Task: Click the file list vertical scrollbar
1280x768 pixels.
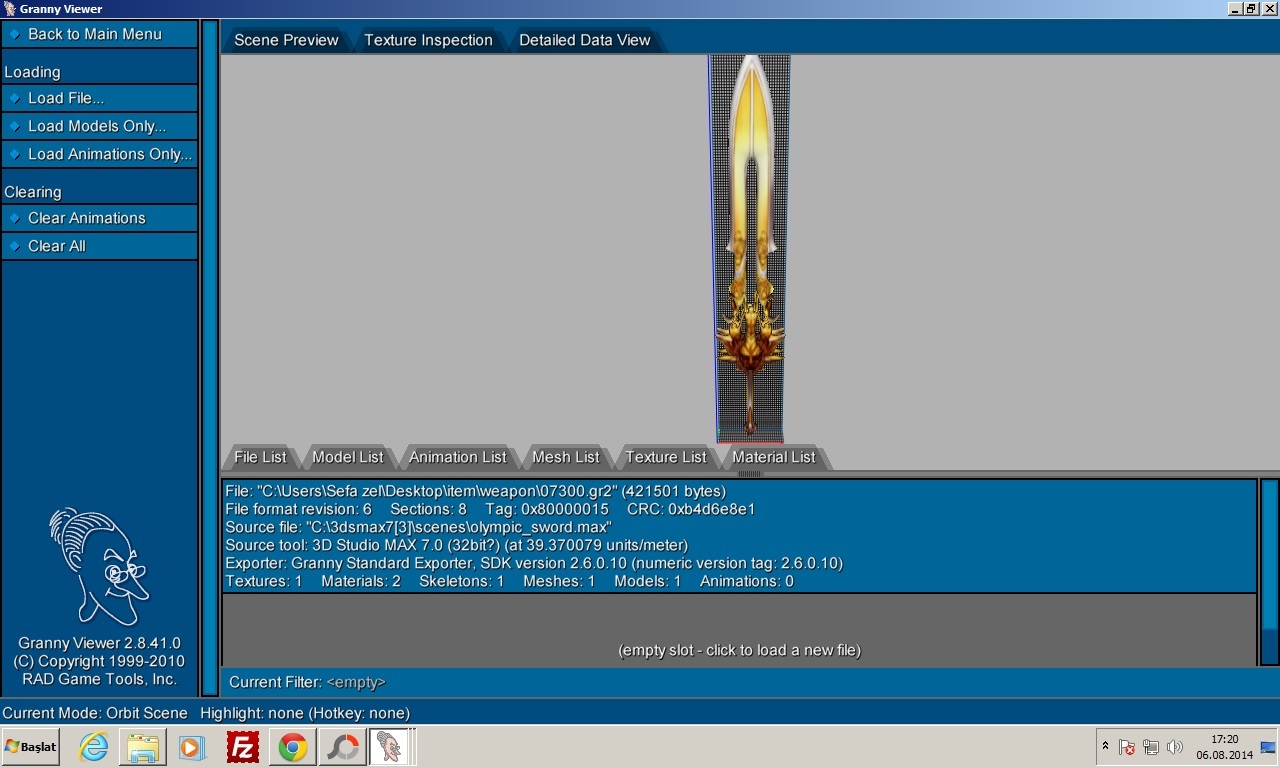Action: 1269,572
